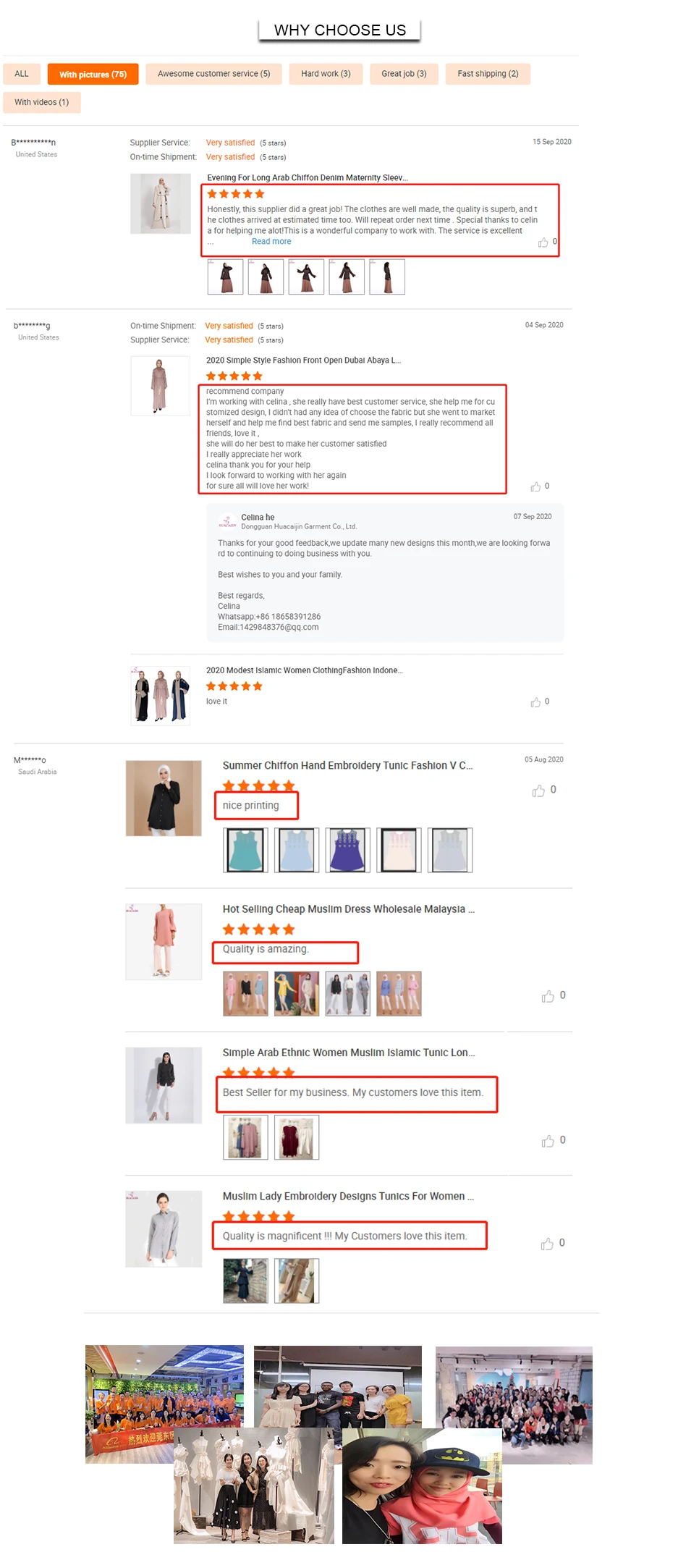Filter by Awesome customer service (5)
The height and width of the screenshot is (1568, 699).
click(213, 74)
